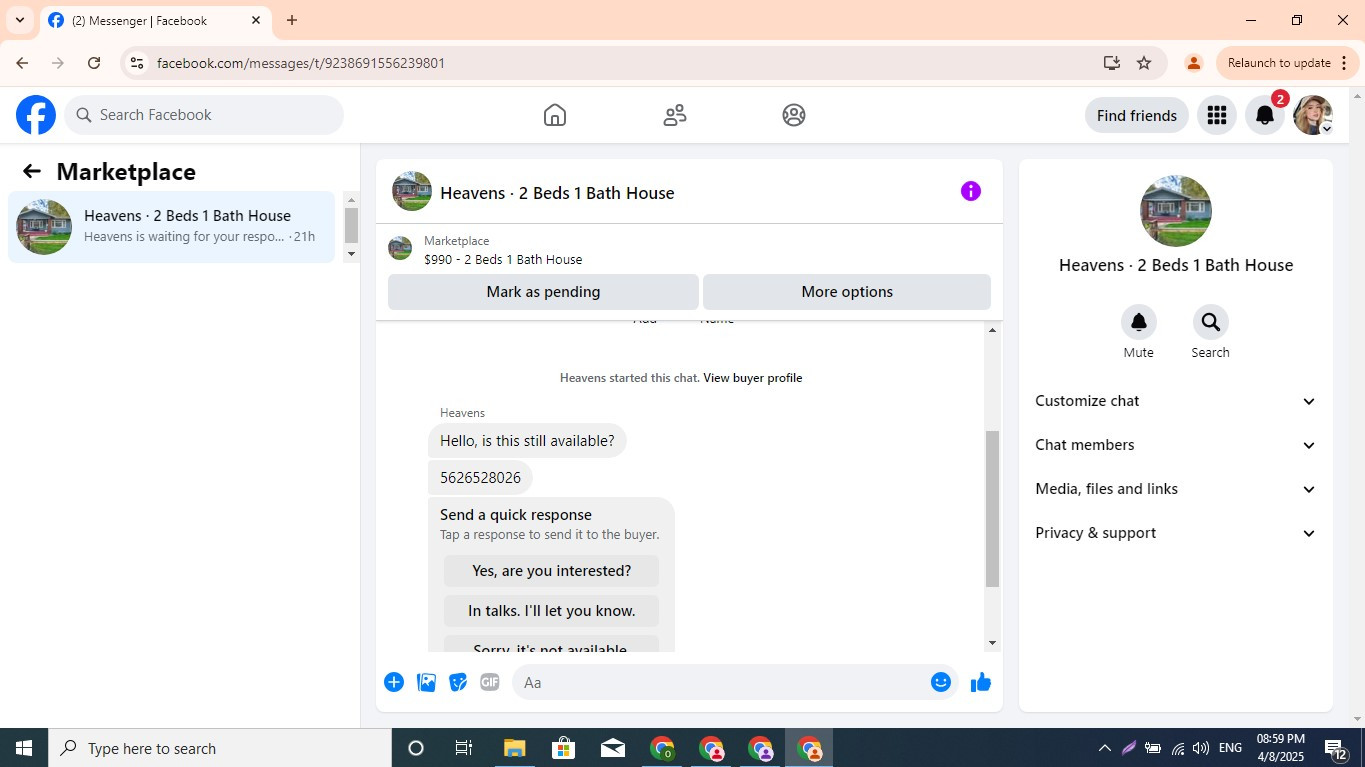1365x767 pixels.
Task: Click chat messages vertical scrollbar
Action: [992, 508]
